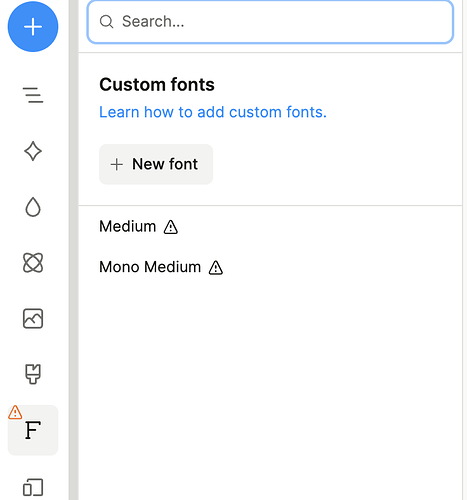
Task: Select the F fonts sidebar tab
Action: pyautogui.click(x=33, y=430)
